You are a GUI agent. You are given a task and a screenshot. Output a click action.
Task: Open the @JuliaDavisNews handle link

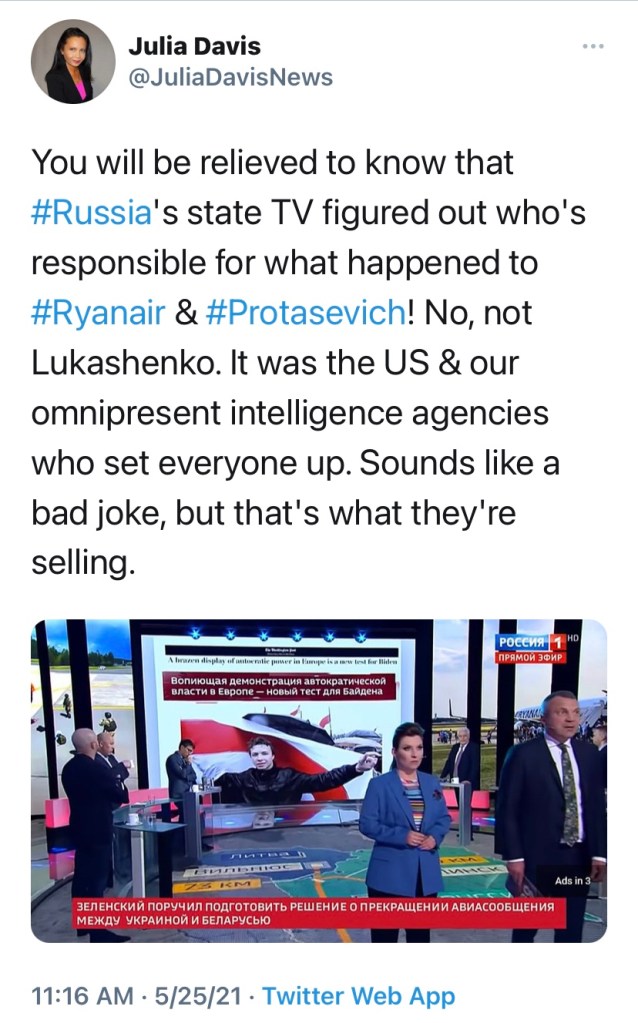click(x=230, y=77)
